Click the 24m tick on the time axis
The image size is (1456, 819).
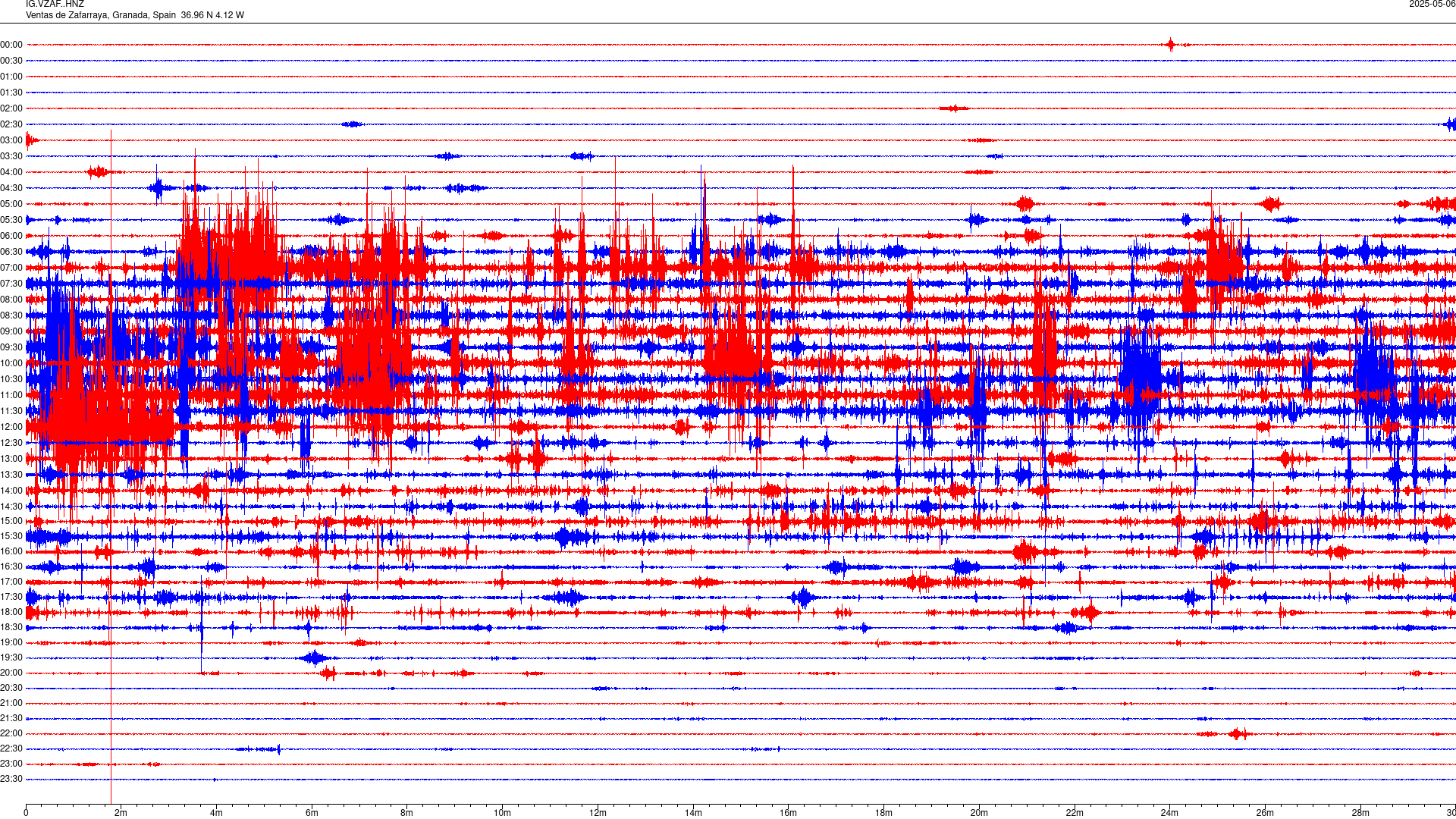(1169, 813)
